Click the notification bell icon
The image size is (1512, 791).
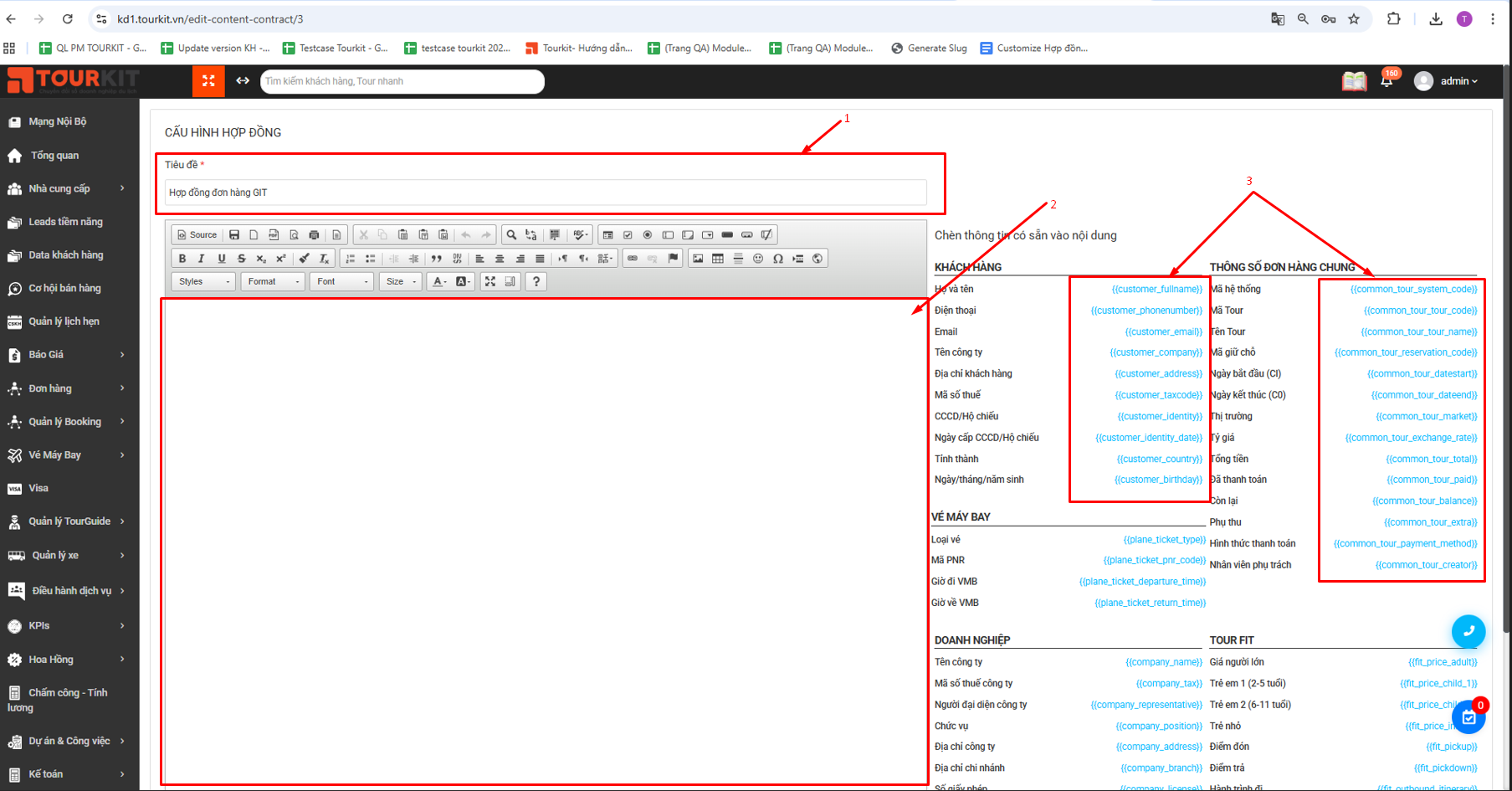coord(1386,81)
